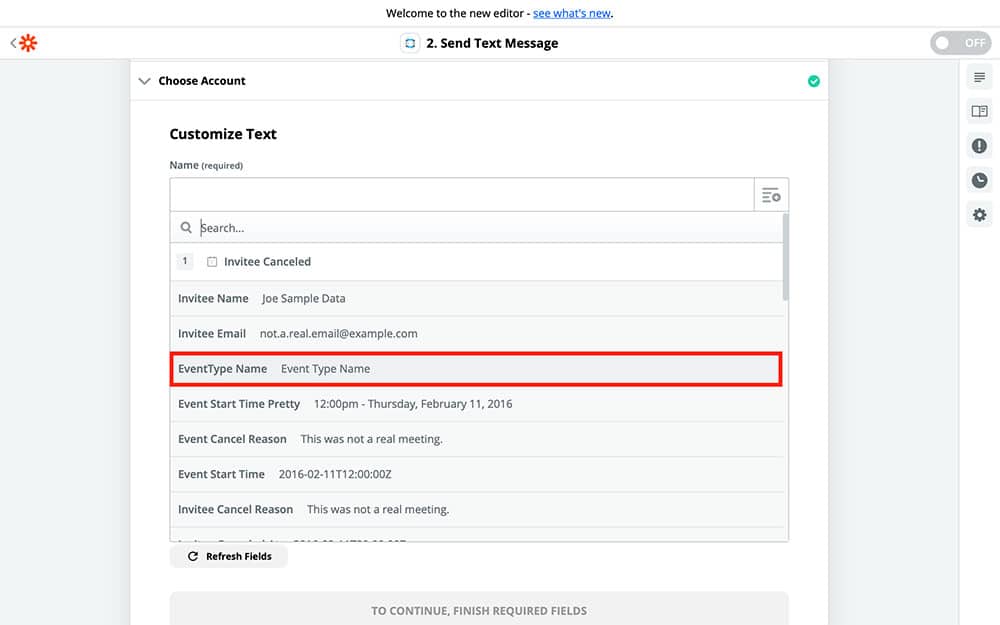Click into the Search fields box
Image resolution: width=1000 pixels, height=625 pixels.
click(x=480, y=228)
